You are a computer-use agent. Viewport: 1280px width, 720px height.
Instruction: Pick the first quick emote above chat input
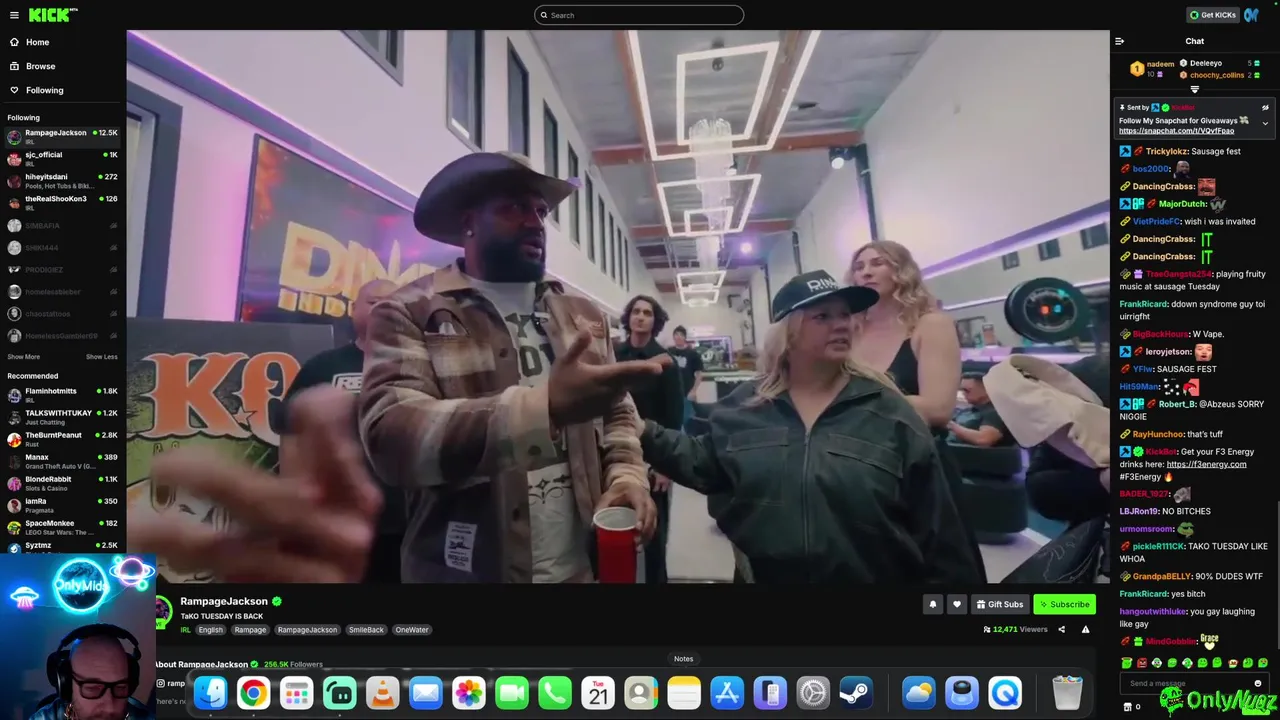[x=1127, y=663]
